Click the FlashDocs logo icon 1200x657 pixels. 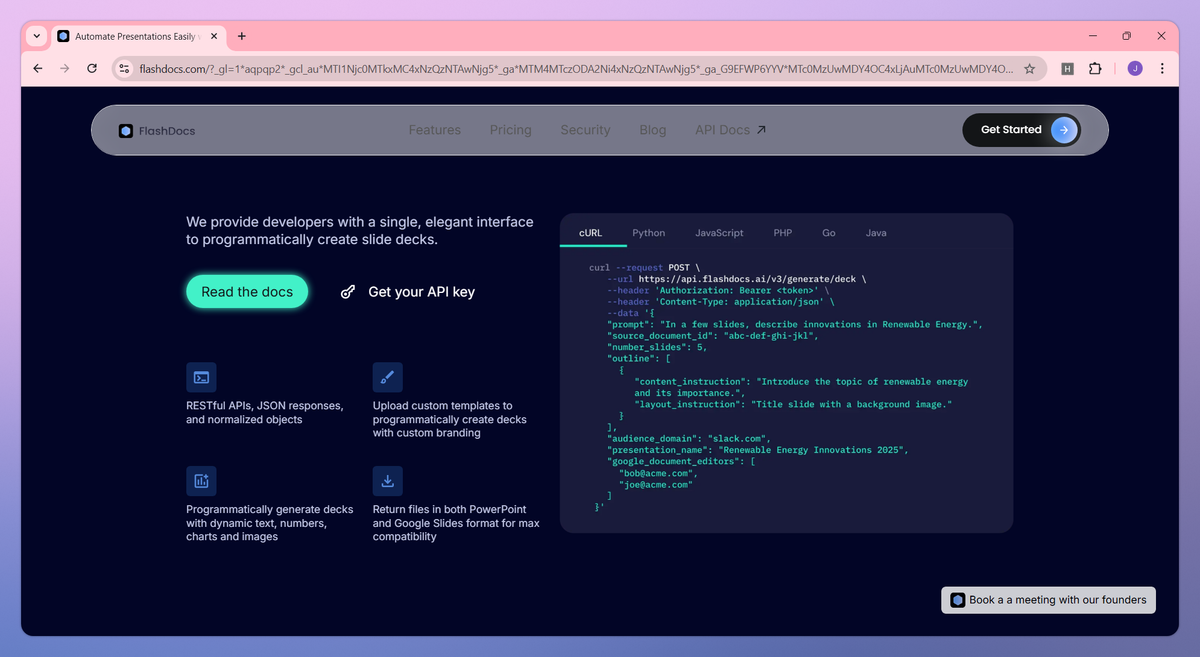pos(125,131)
